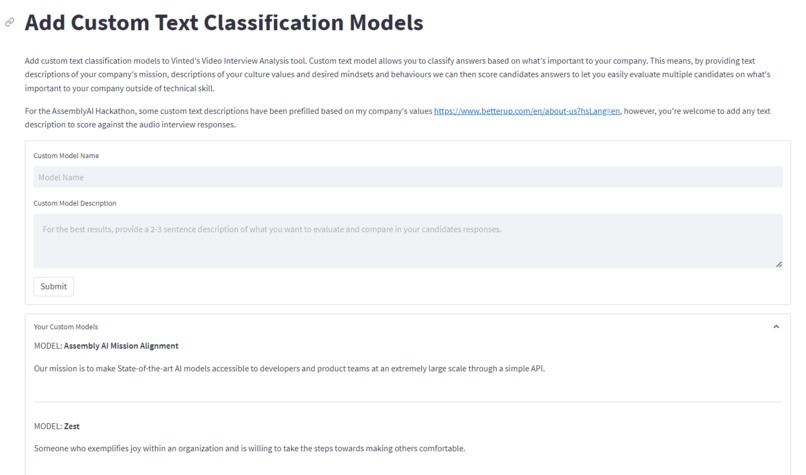Collapse the Your Custom Models chevron
The height and width of the screenshot is (475, 806).
[x=776, y=327]
